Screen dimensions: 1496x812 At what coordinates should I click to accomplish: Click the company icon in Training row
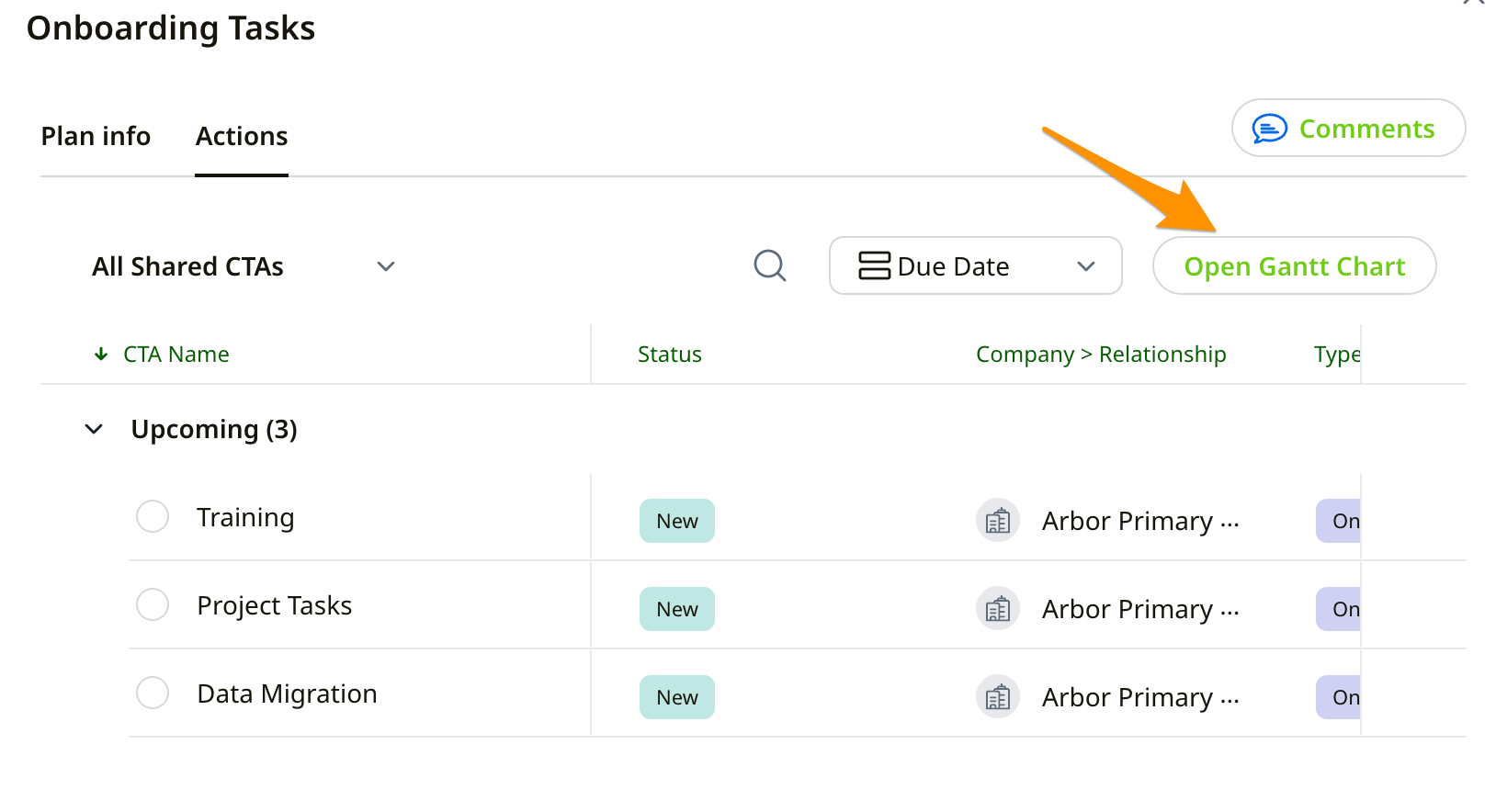point(997,522)
